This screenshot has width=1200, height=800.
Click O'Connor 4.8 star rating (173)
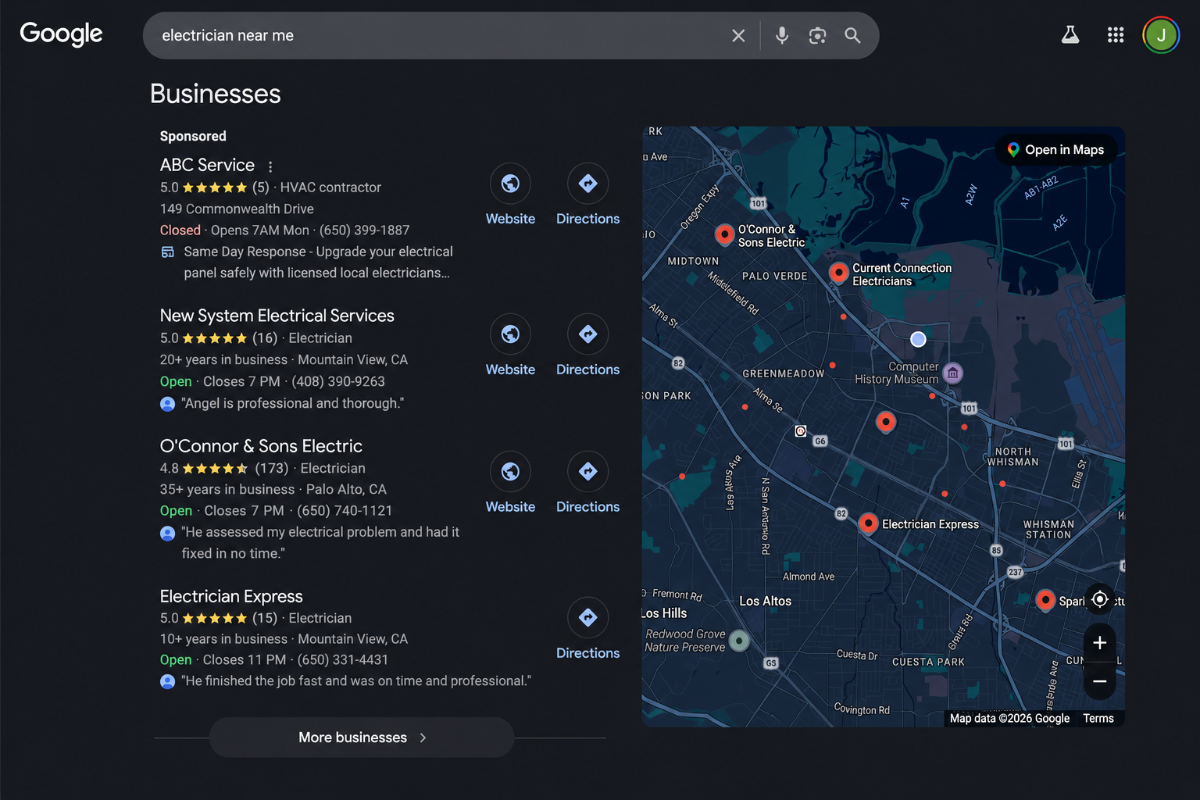click(224, 468)
